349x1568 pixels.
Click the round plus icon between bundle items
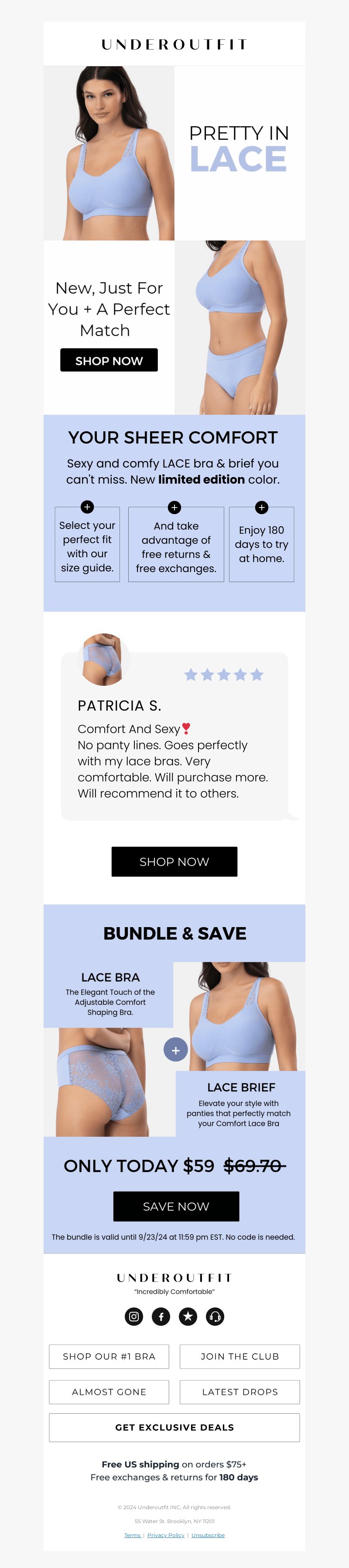point(175,1050)
